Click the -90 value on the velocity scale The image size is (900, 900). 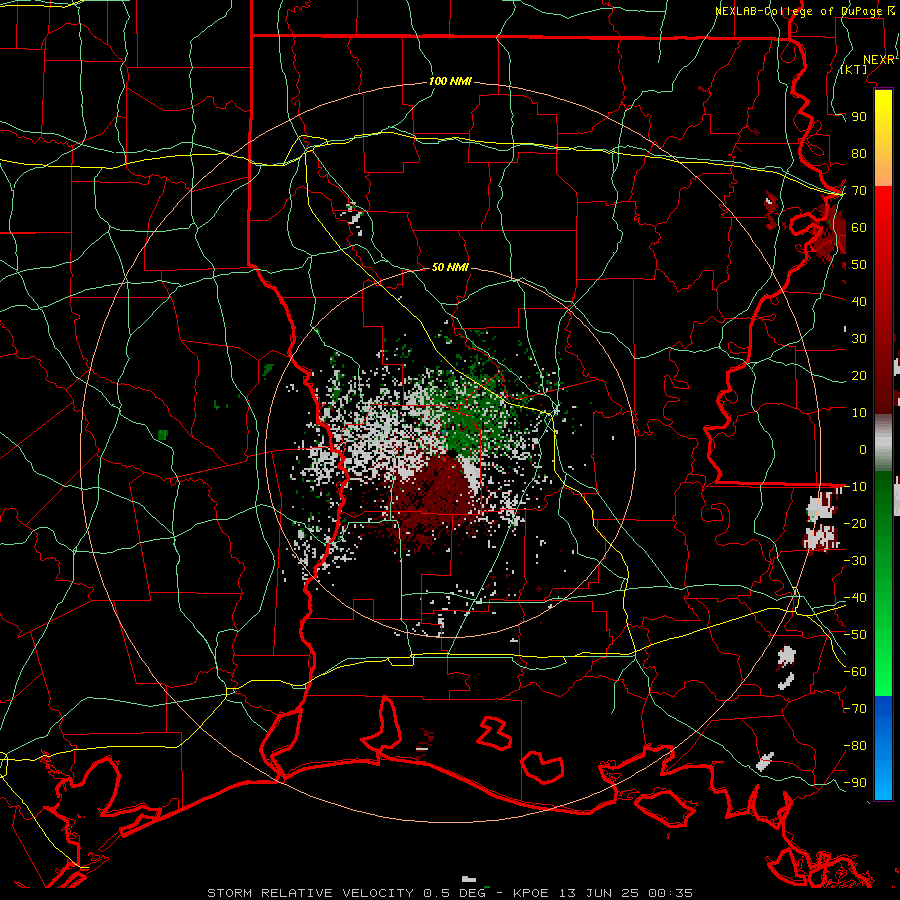[855, 783]
